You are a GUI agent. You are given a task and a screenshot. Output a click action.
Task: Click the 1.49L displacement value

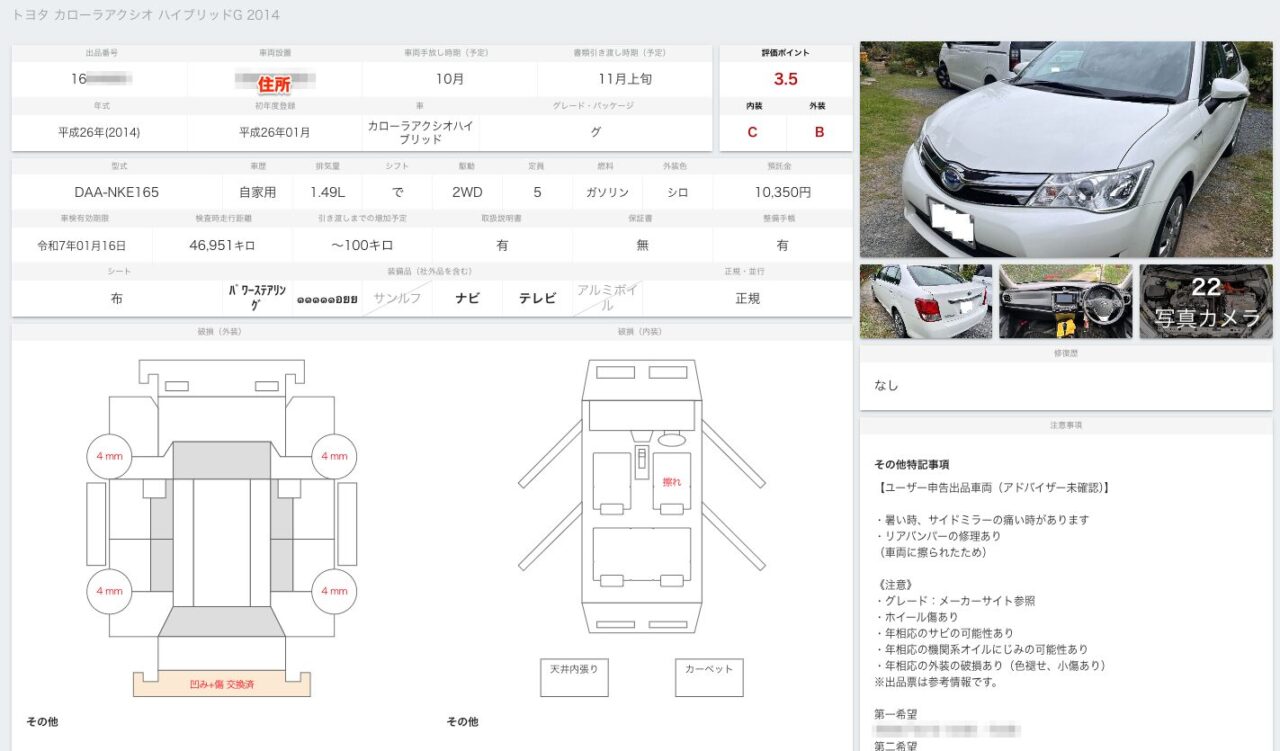point(328,192)
